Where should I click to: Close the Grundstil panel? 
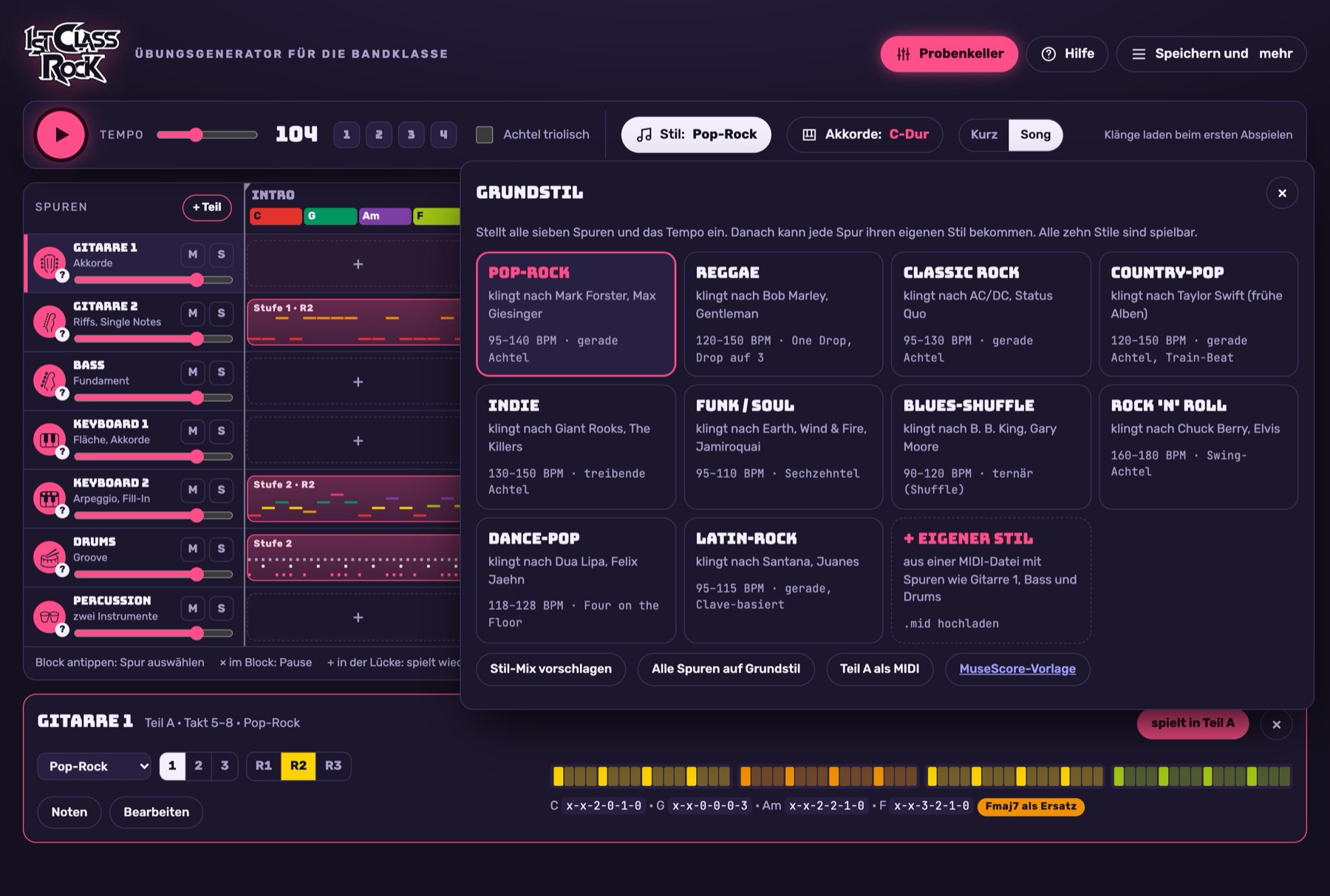(1282, 194)
